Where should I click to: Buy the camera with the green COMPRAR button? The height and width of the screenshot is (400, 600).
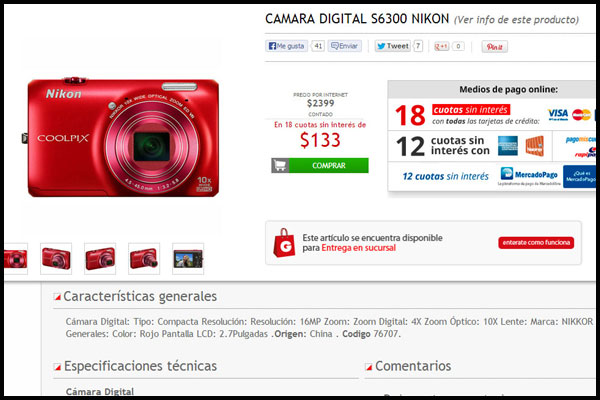coord(329,165)
